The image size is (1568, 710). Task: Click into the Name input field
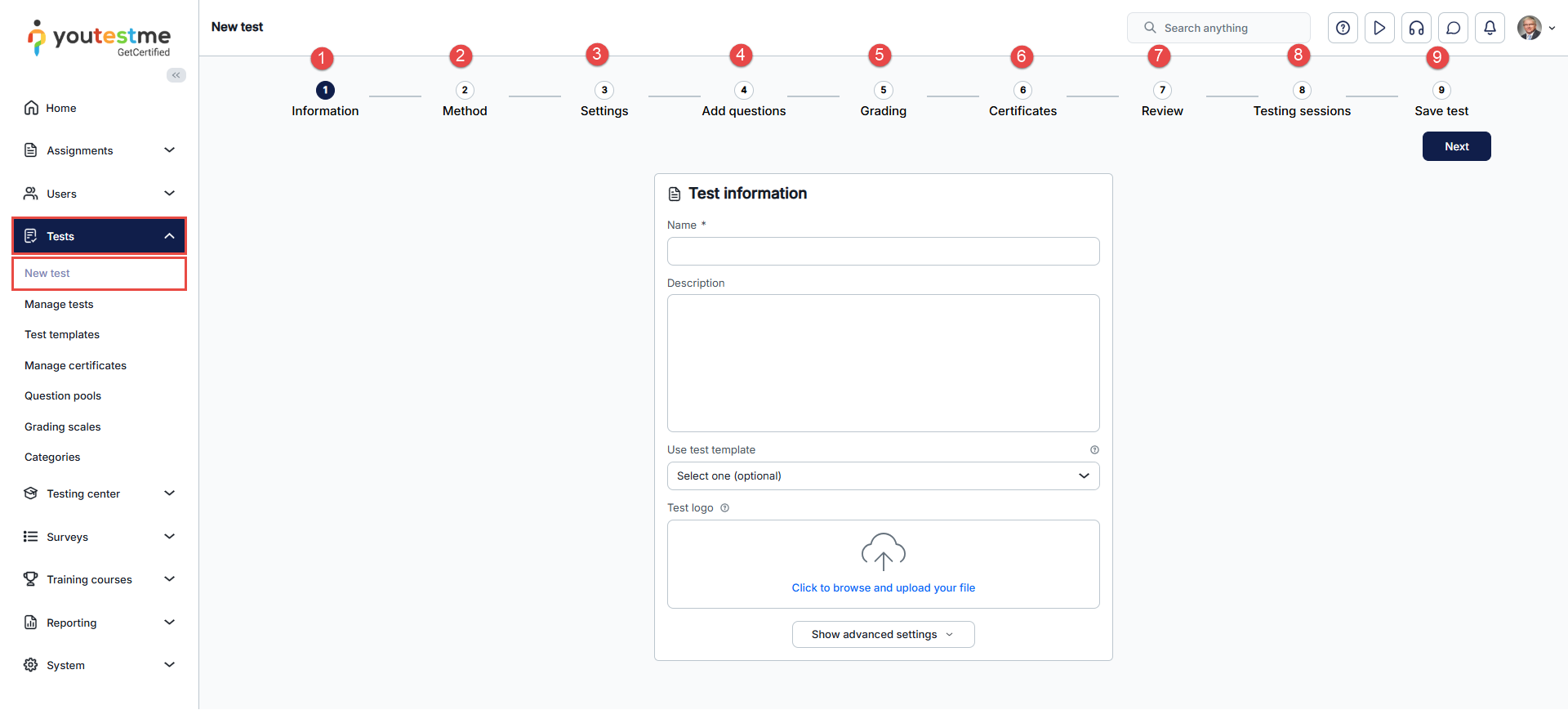(x=883, y=252)
